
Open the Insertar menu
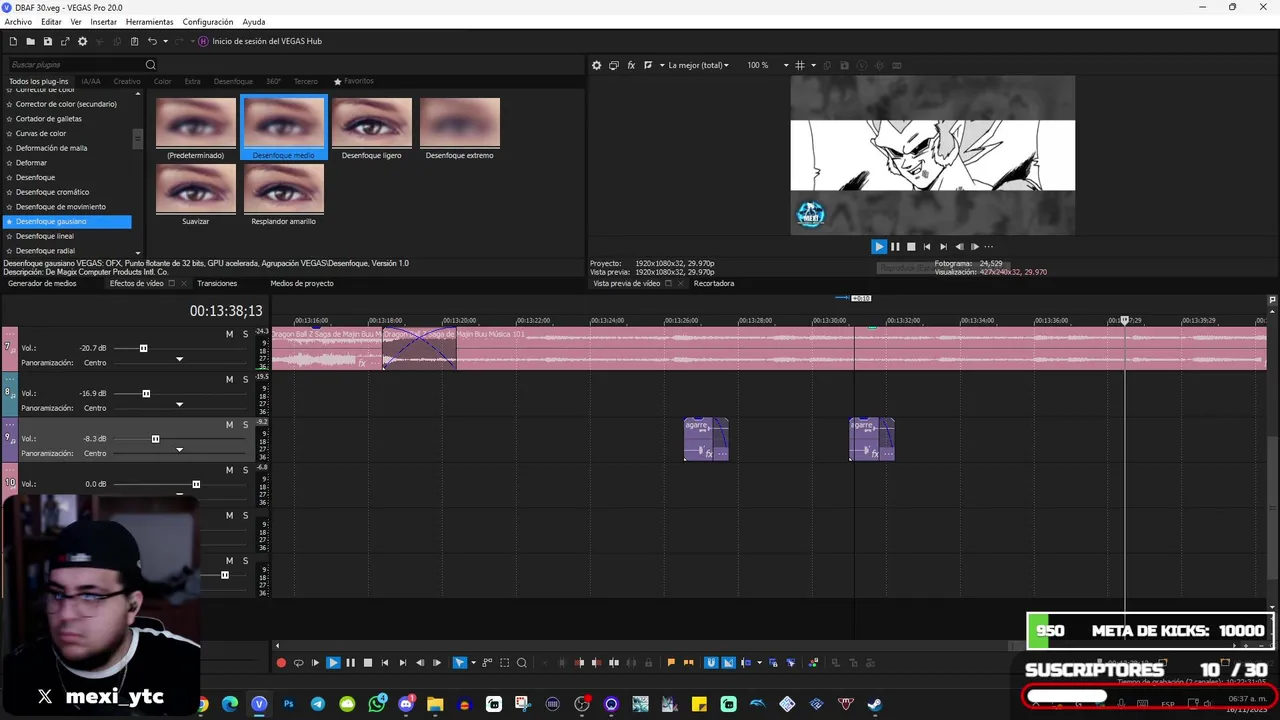click(103, 21)
